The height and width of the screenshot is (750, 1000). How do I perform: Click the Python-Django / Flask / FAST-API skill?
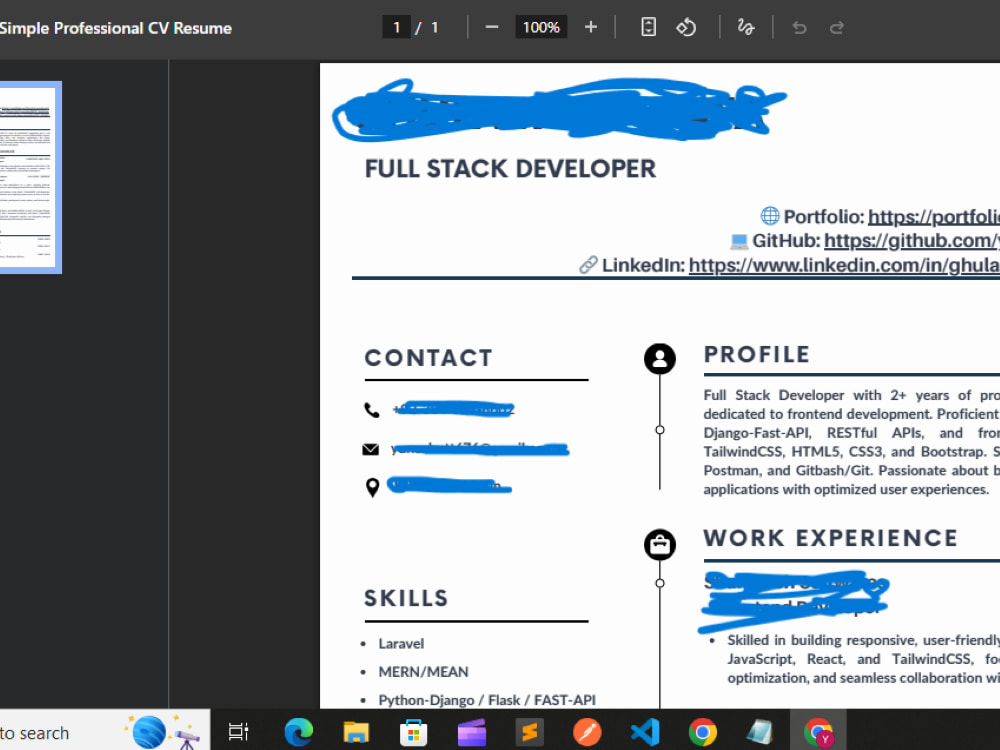click(487, 700)
